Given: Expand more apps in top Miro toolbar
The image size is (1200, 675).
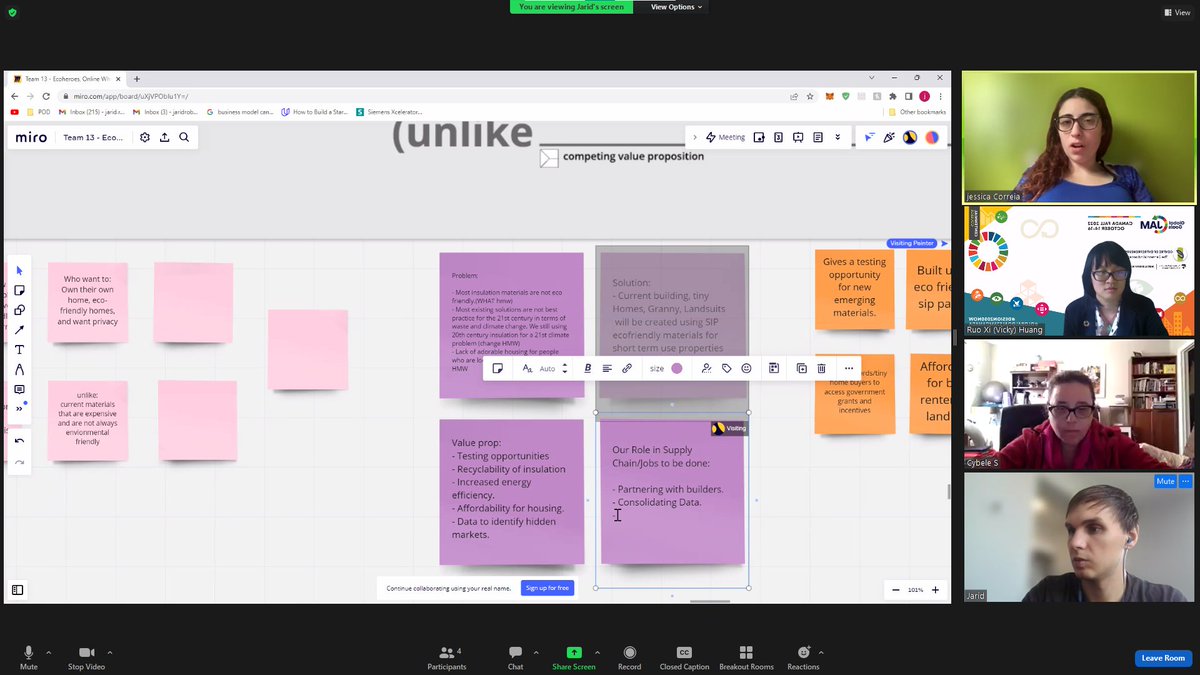Looking at the screenshot, I should coord(838,137).
